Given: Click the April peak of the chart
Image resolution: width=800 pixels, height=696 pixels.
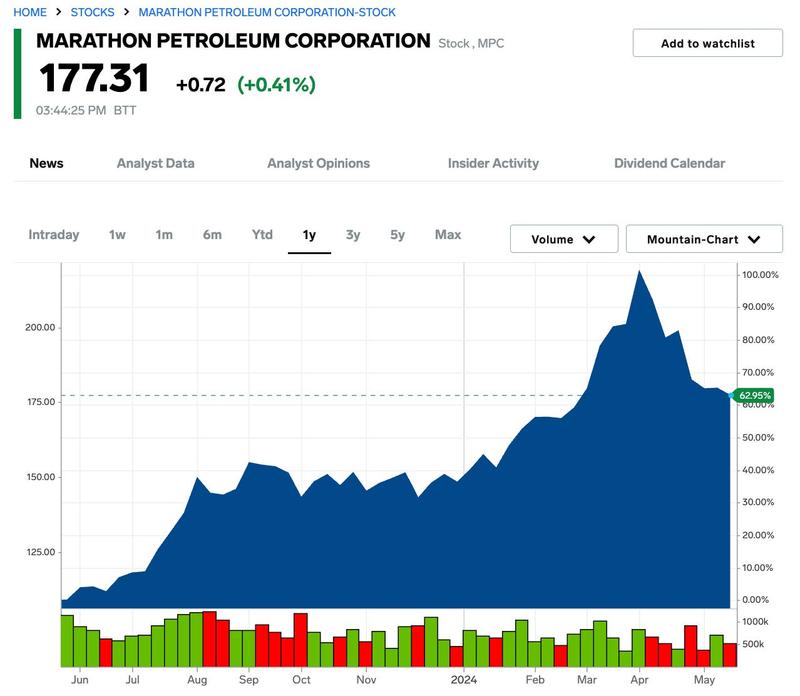Looking at the screenshot, I should point(639,271).
